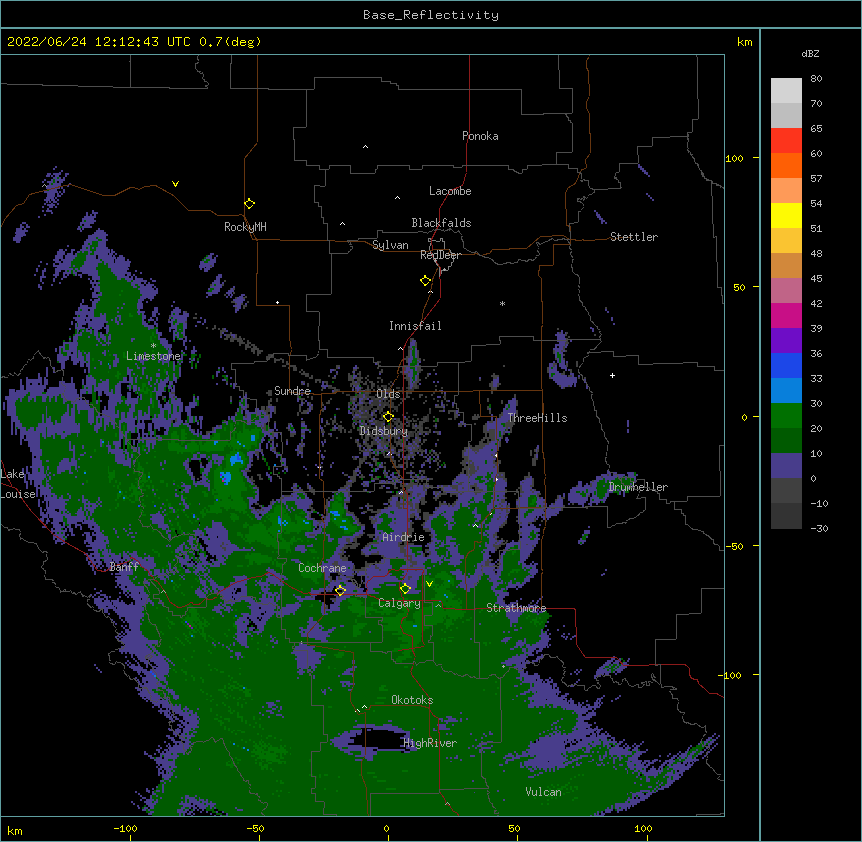Click yellow V marker northeast of Calgary
Viewport: 862px width, 842px height.
pyautogui.click(x=429, y=584)
